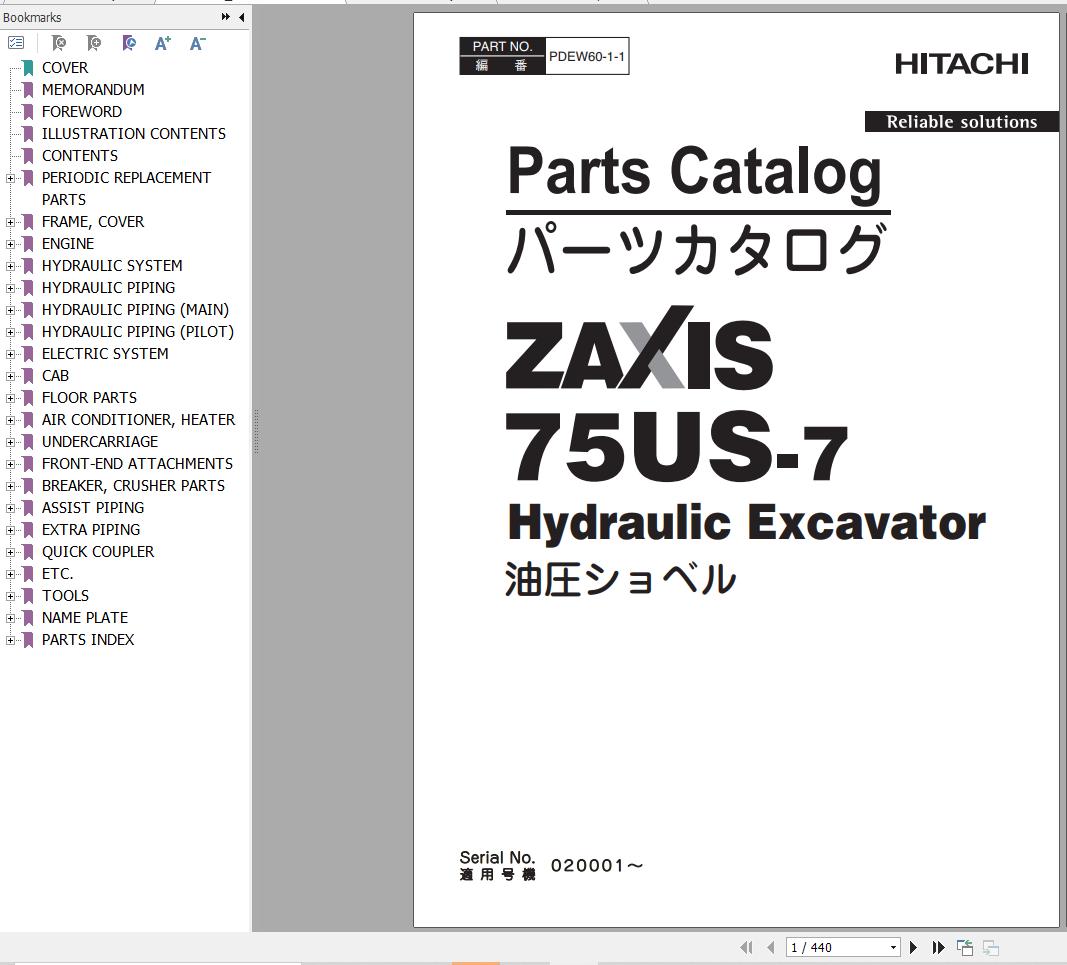Select AIR CONDITIONER, HEATER bookmark
The width and height of the screenshot is (1067, 965).
(x=138, y=420)
